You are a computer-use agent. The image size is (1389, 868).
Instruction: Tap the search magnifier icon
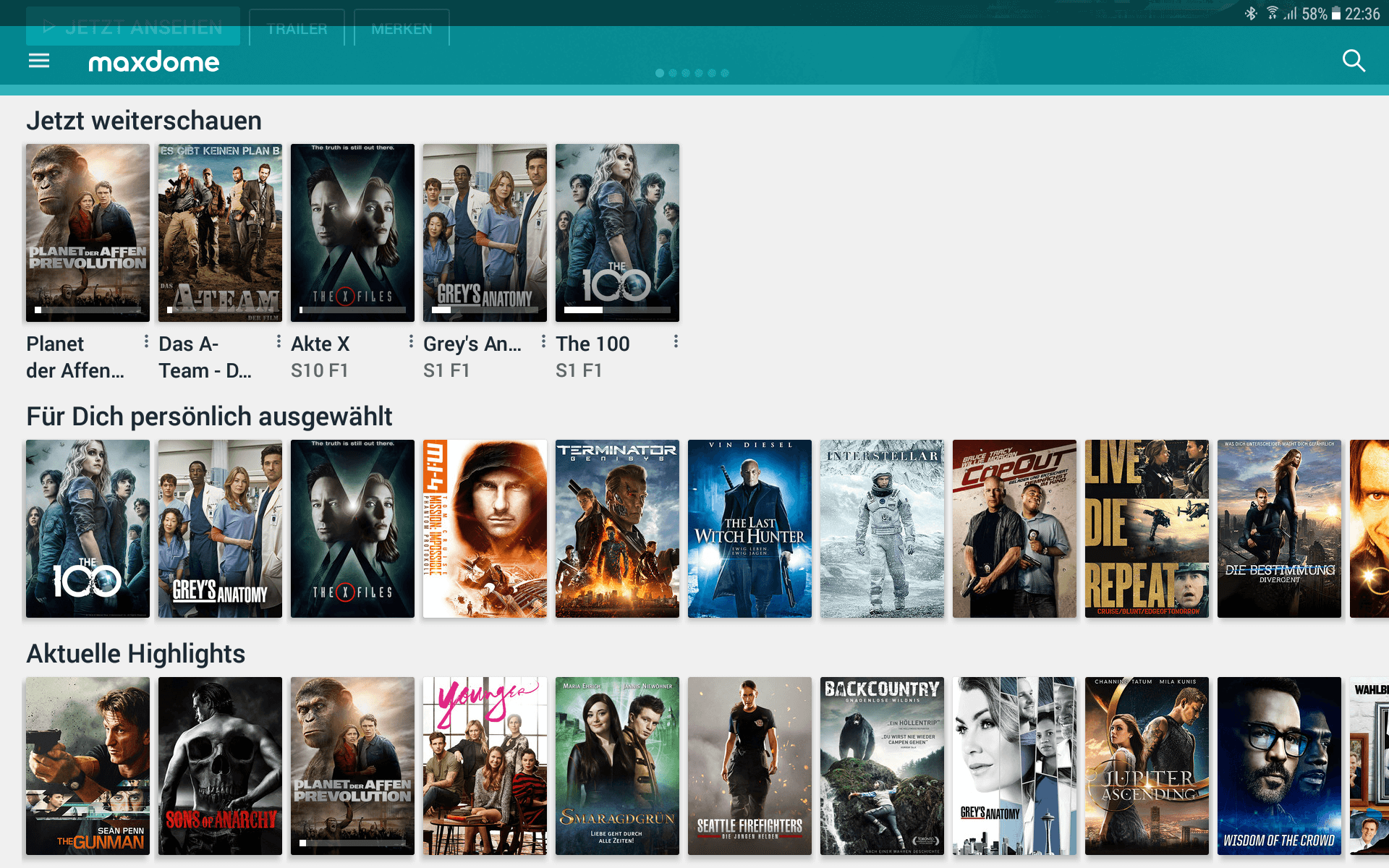(1354, 61)
